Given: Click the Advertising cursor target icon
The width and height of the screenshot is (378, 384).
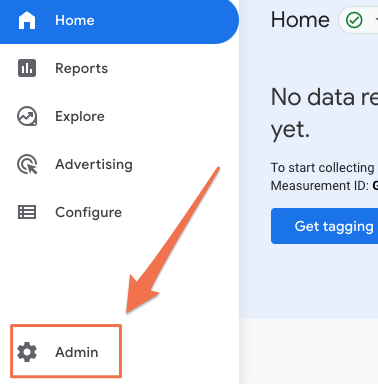Looking at the screenshot, I should pos(27,164).
